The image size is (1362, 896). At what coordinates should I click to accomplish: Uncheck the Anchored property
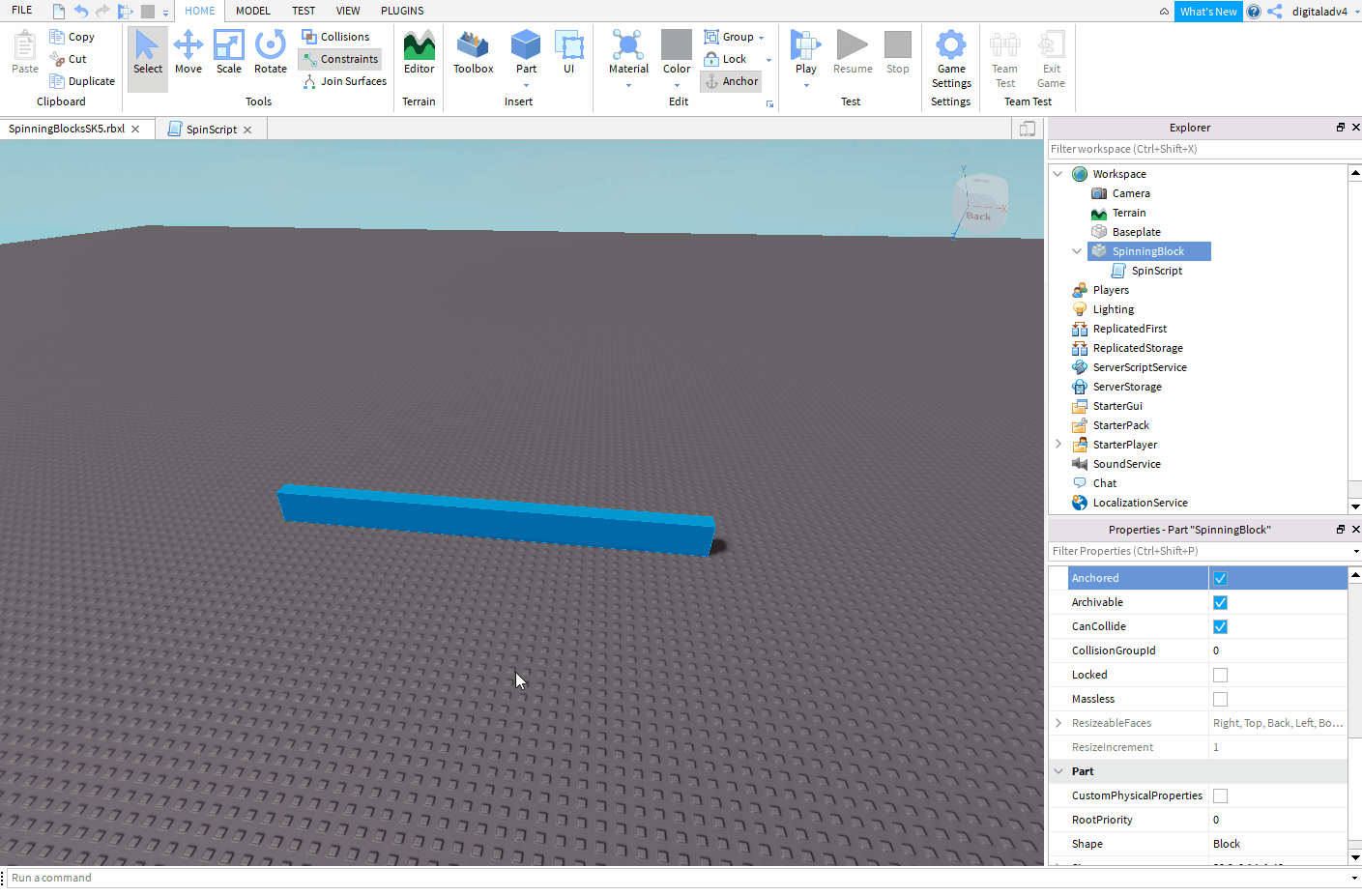click(1220, 578)
